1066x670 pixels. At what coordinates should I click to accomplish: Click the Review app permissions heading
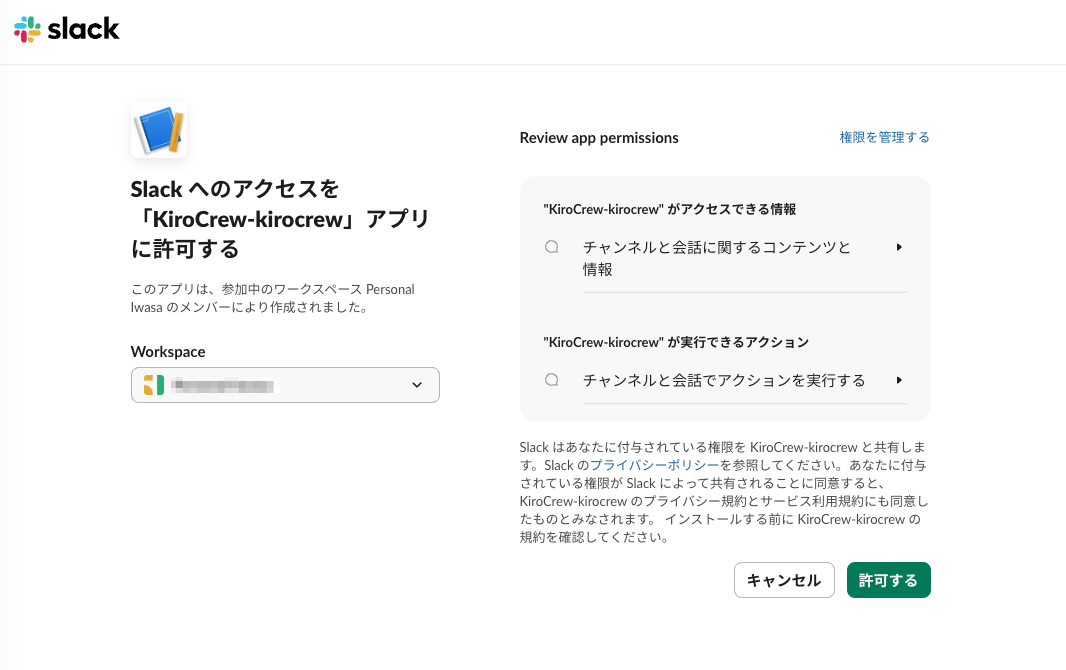point(599,138)
